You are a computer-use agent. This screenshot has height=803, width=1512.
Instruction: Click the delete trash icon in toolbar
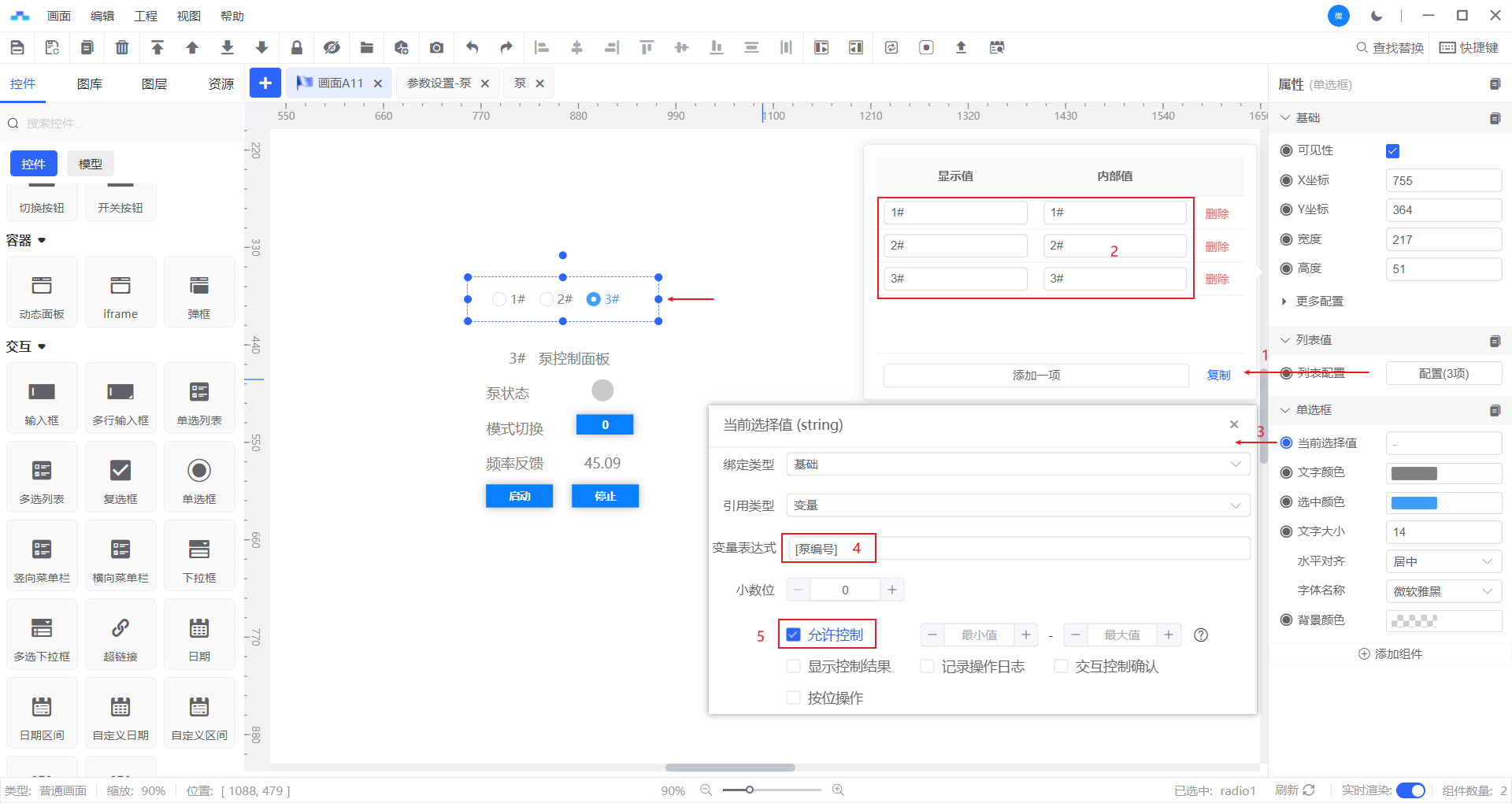[122, 48]
